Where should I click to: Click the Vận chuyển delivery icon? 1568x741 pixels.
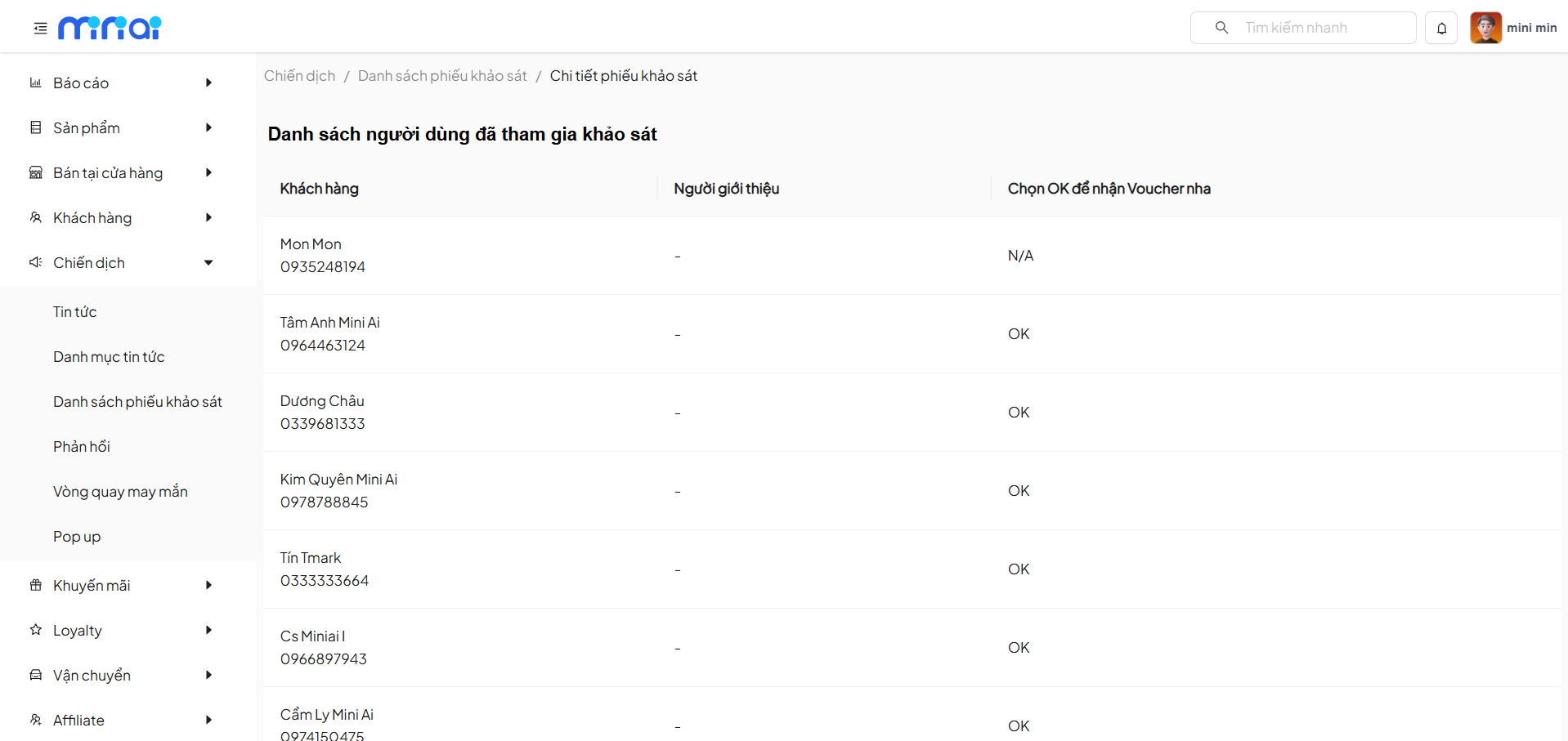tap(36, 675)
